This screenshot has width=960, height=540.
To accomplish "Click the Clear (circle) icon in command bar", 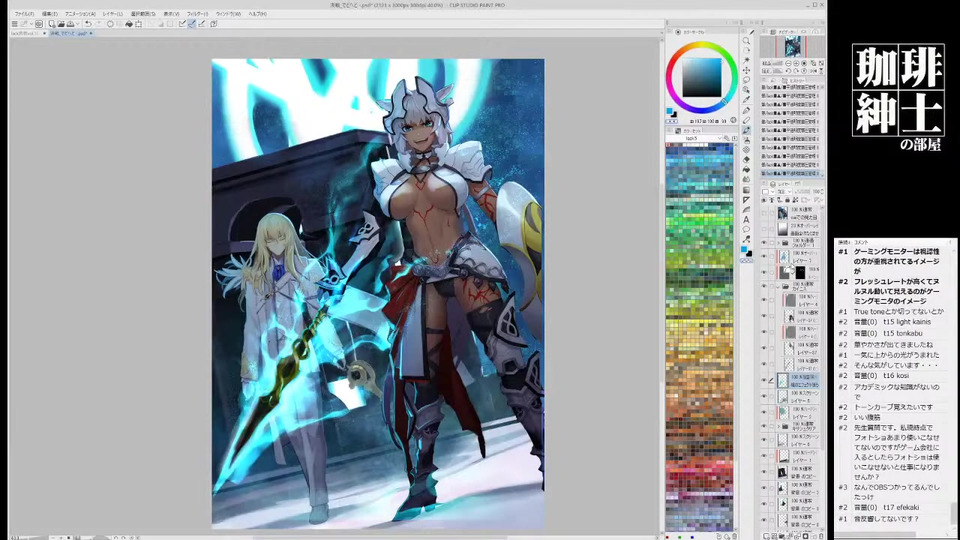I will pyautogui.click(x=110, y=24).
